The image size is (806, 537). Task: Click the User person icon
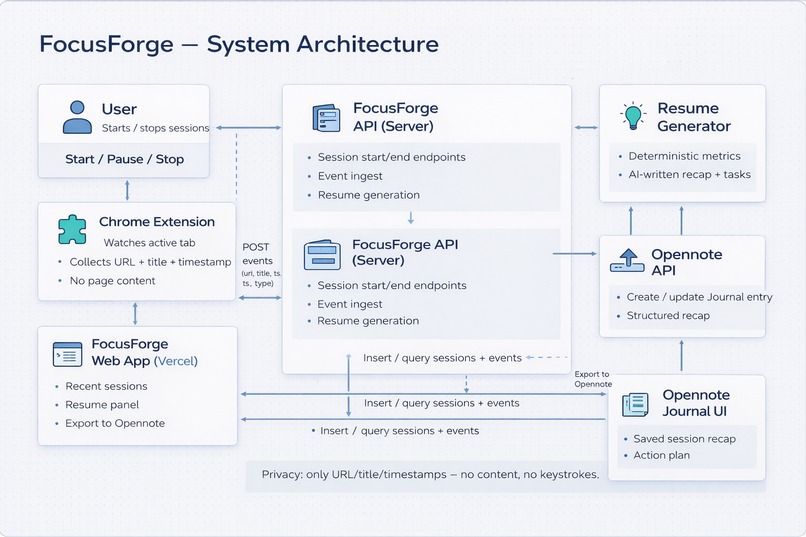[77, 117]
